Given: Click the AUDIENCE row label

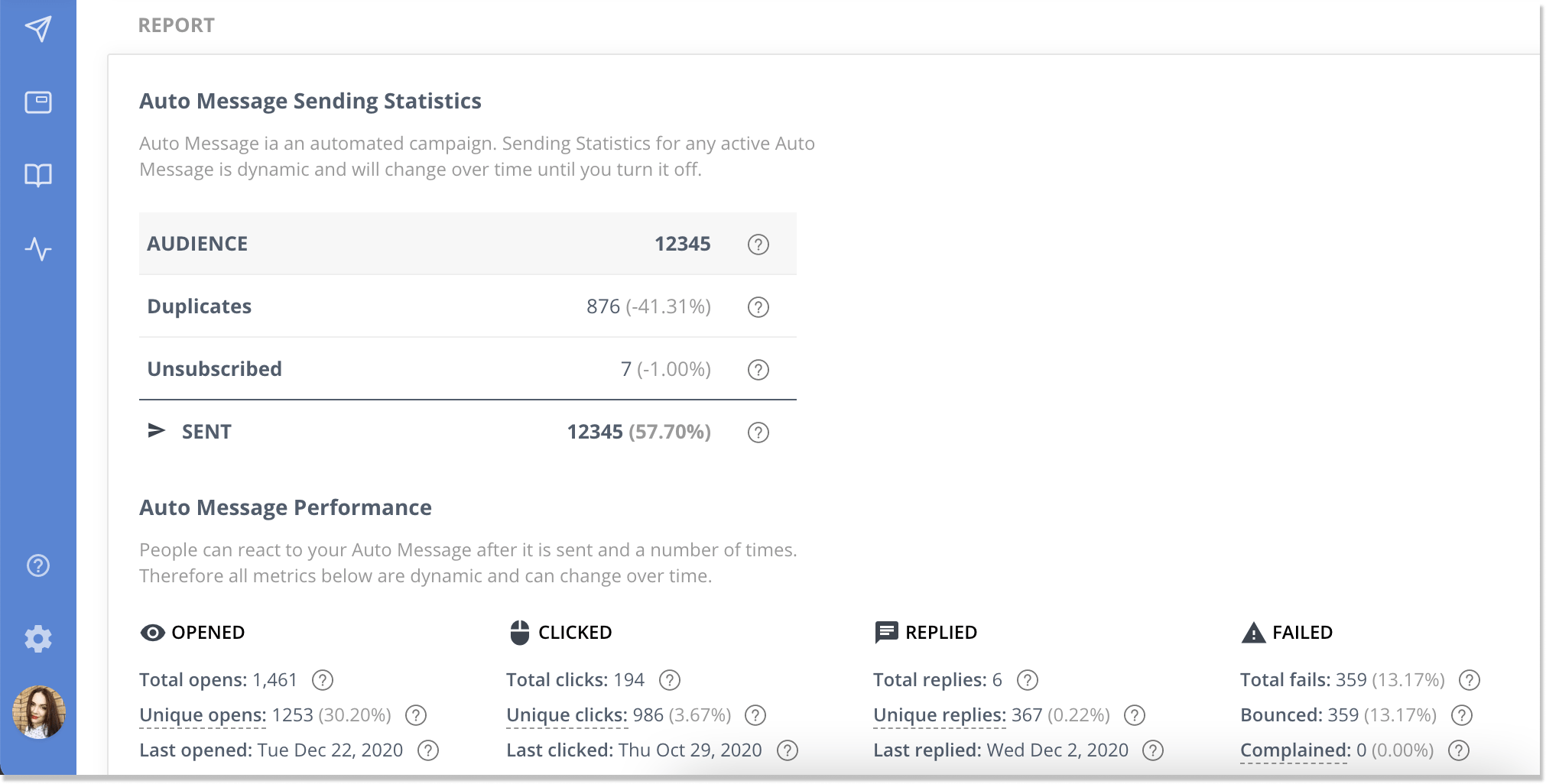Looking at the screenshot, I should (197, 244).
